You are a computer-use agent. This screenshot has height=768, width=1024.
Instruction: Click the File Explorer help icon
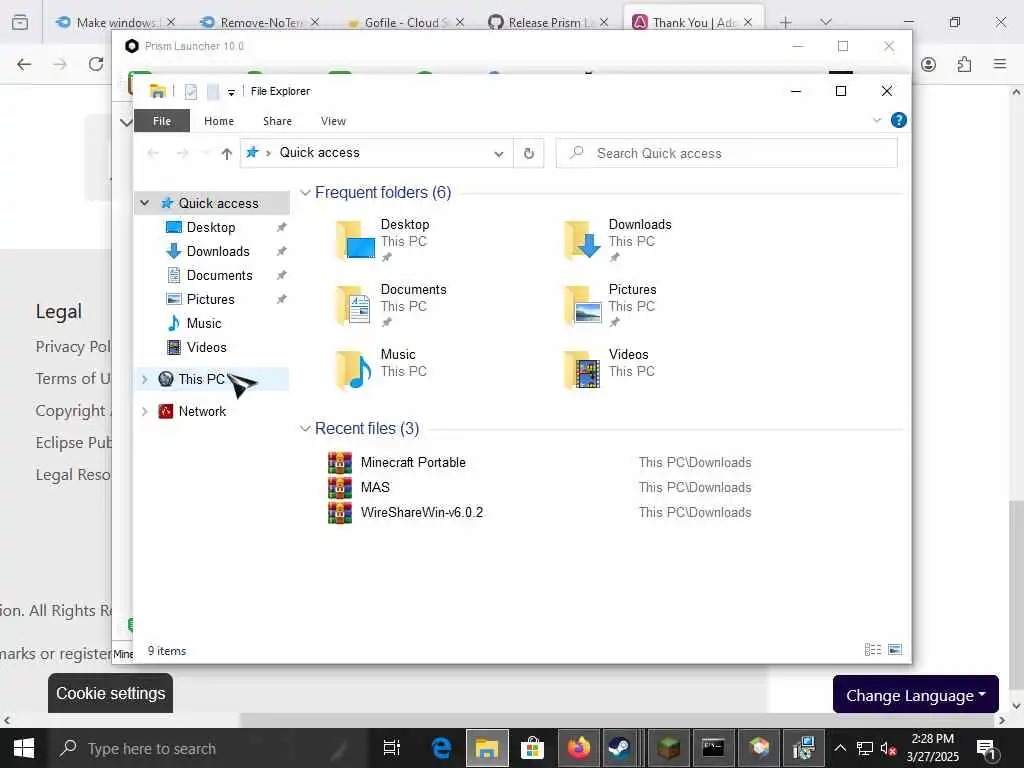tap(899, 120)
